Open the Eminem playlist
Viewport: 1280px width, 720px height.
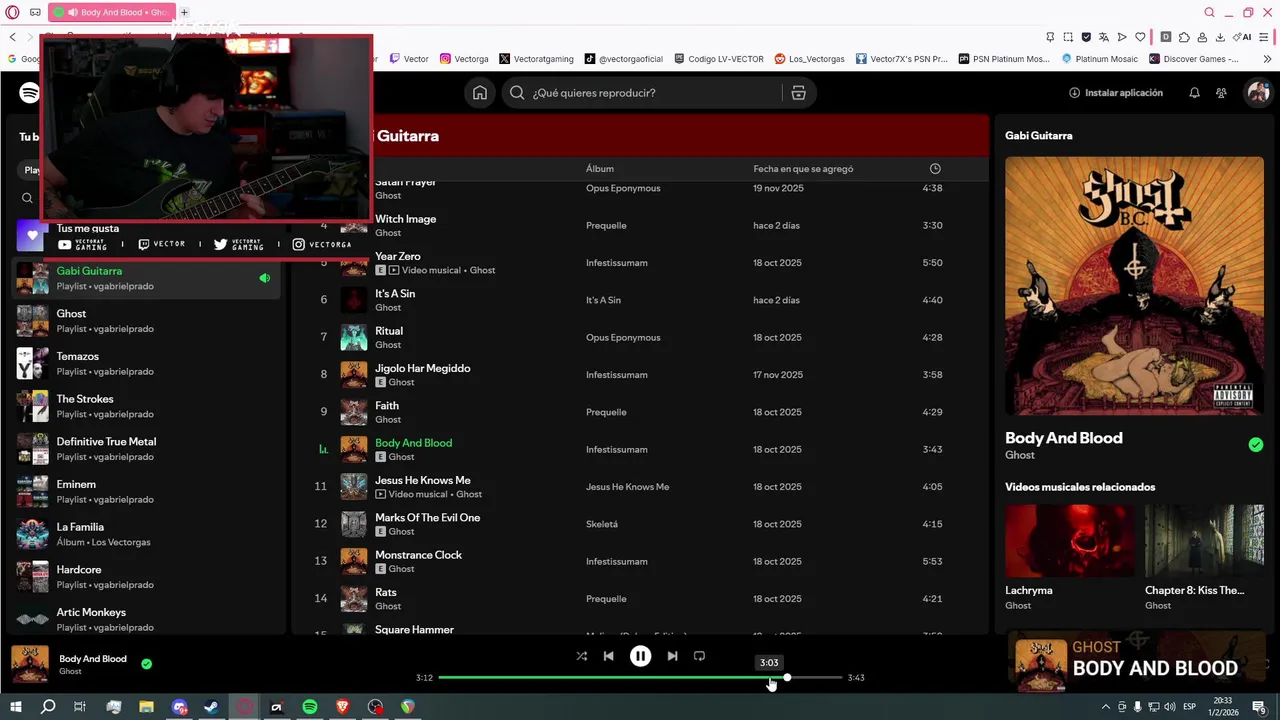(x=146, y=492)
